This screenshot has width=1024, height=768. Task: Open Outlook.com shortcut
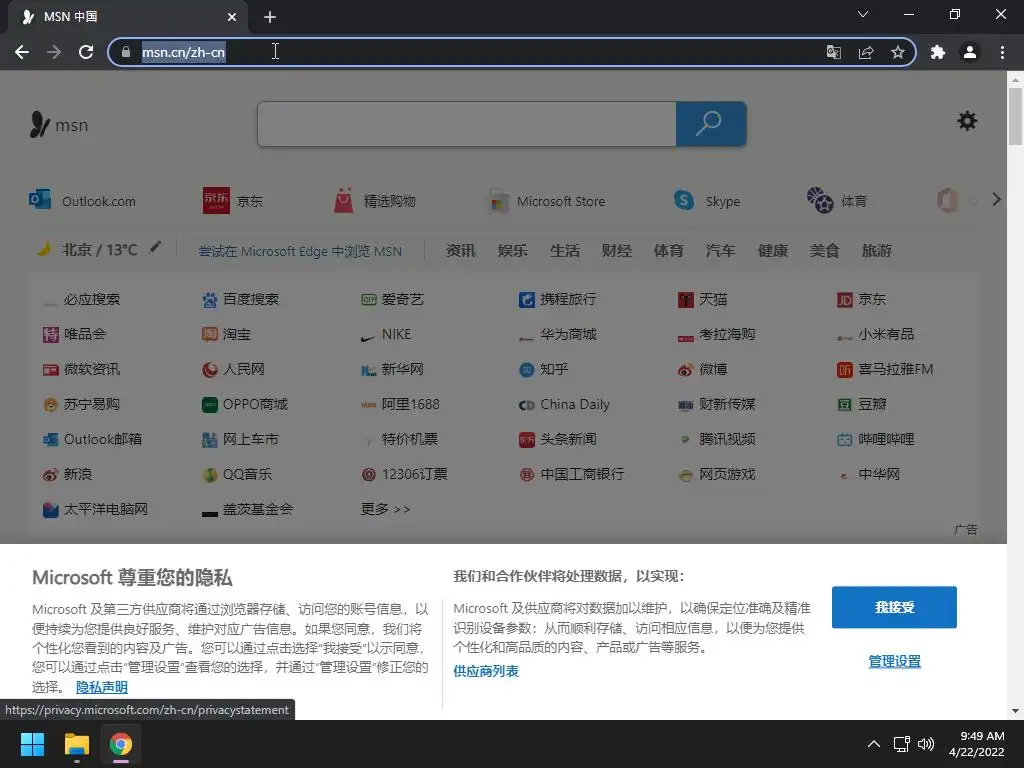point(83,200)
